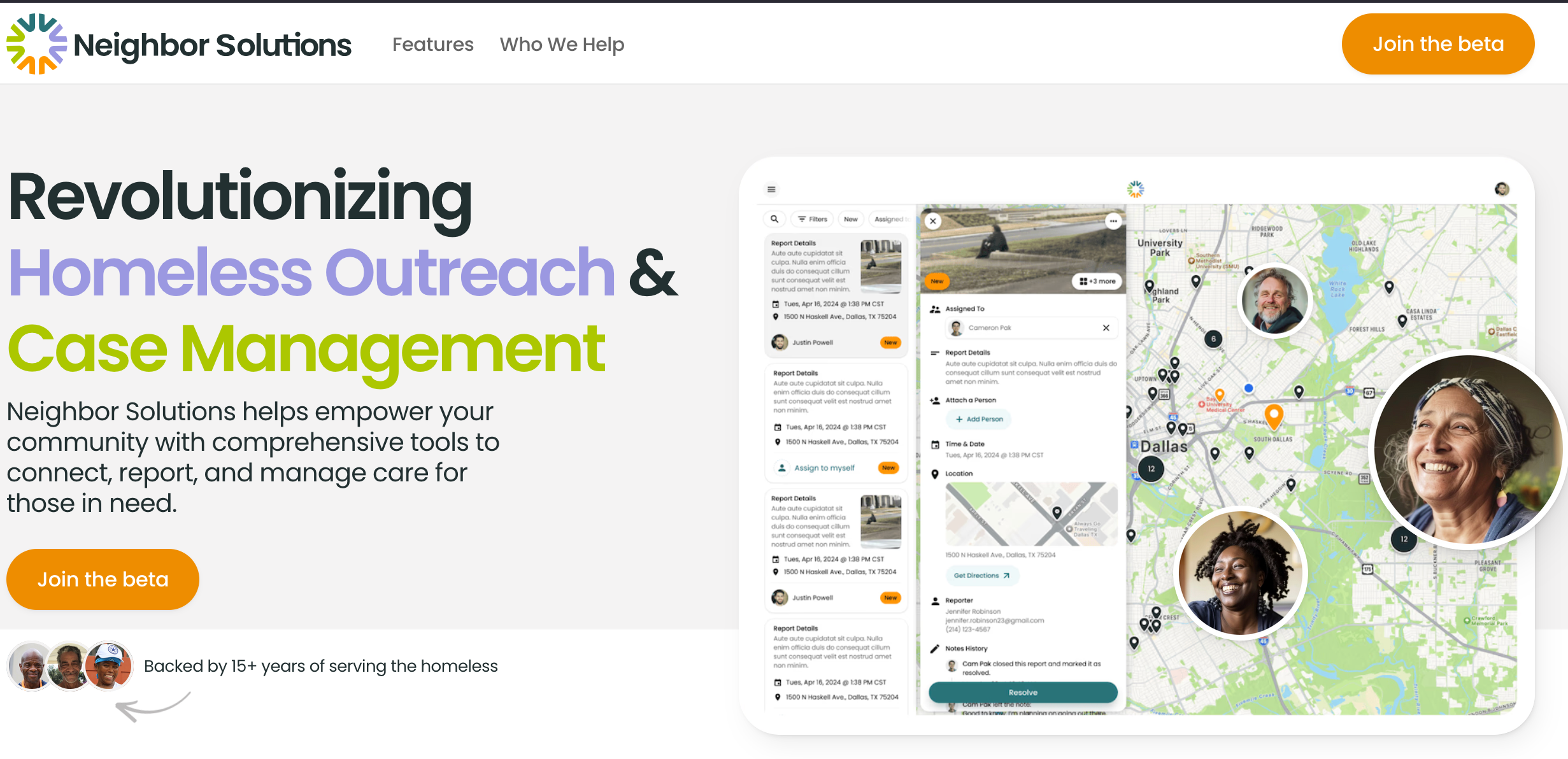Click the cluster marker labeled 6 on map
The image size is (1568, 759).
point(1213,339)
